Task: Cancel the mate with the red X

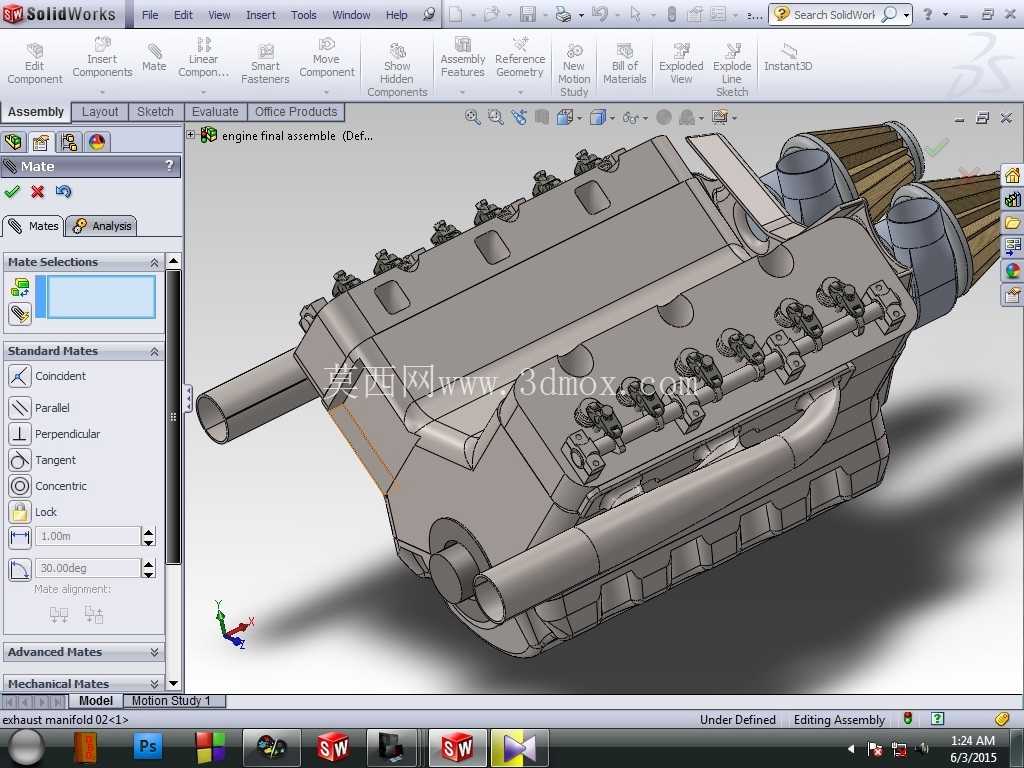Action: (38, 191)
